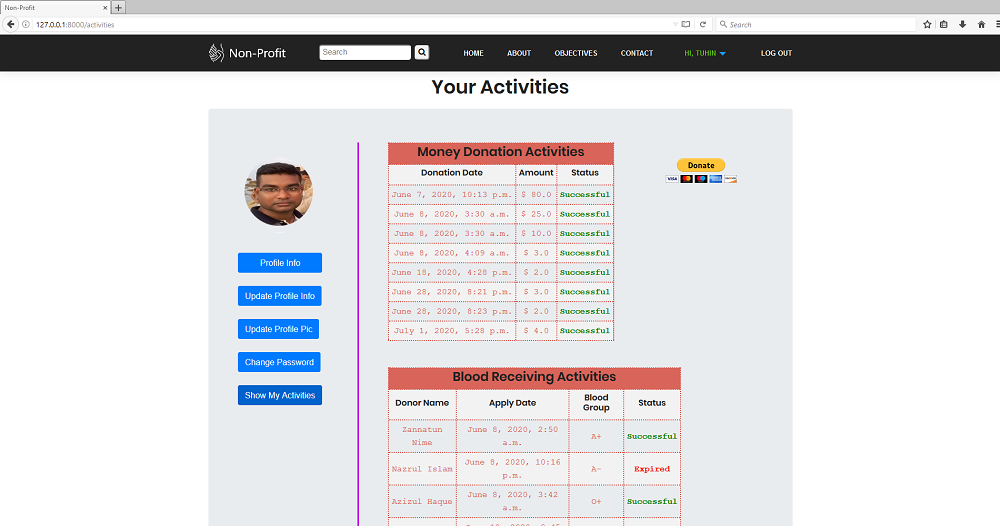Click the yellow PayPal Donate button
This screenshot has width=1000, height=526.
[x=701, y=165]
